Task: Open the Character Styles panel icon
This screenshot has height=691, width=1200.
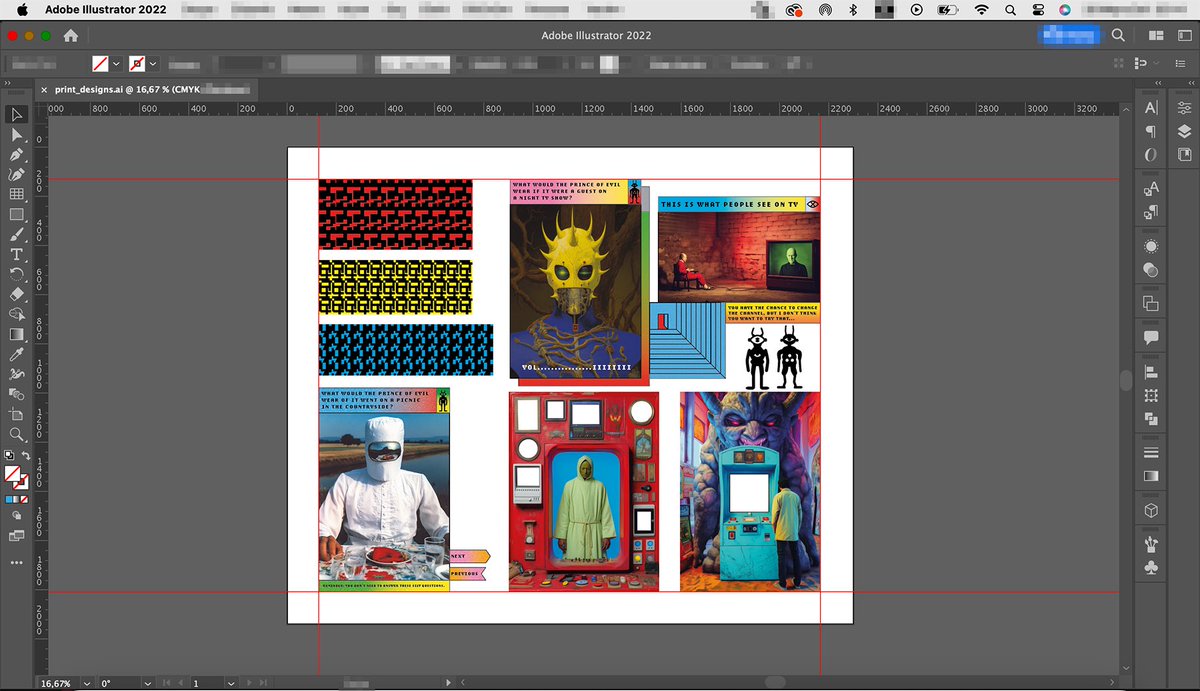Action: click(x=1151, y=188)
